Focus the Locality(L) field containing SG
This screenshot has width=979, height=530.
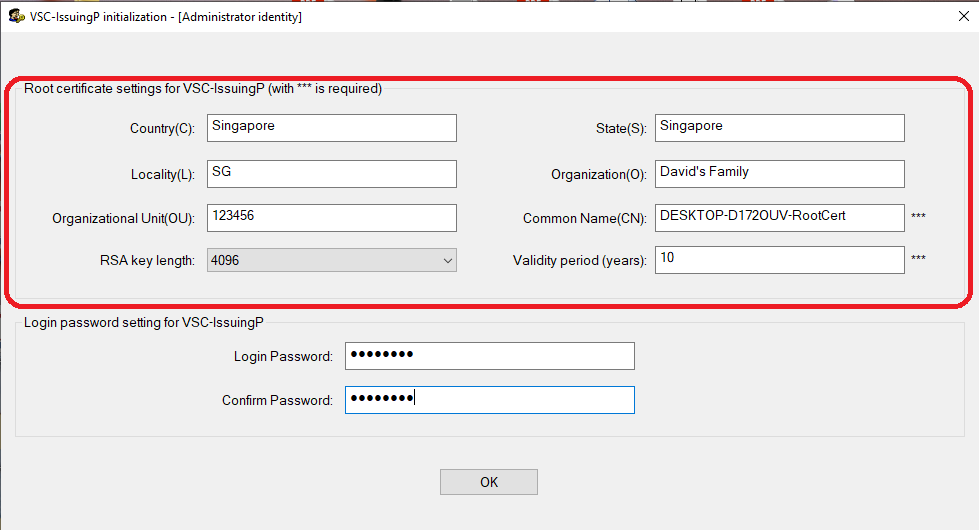(x=331, y=173)
